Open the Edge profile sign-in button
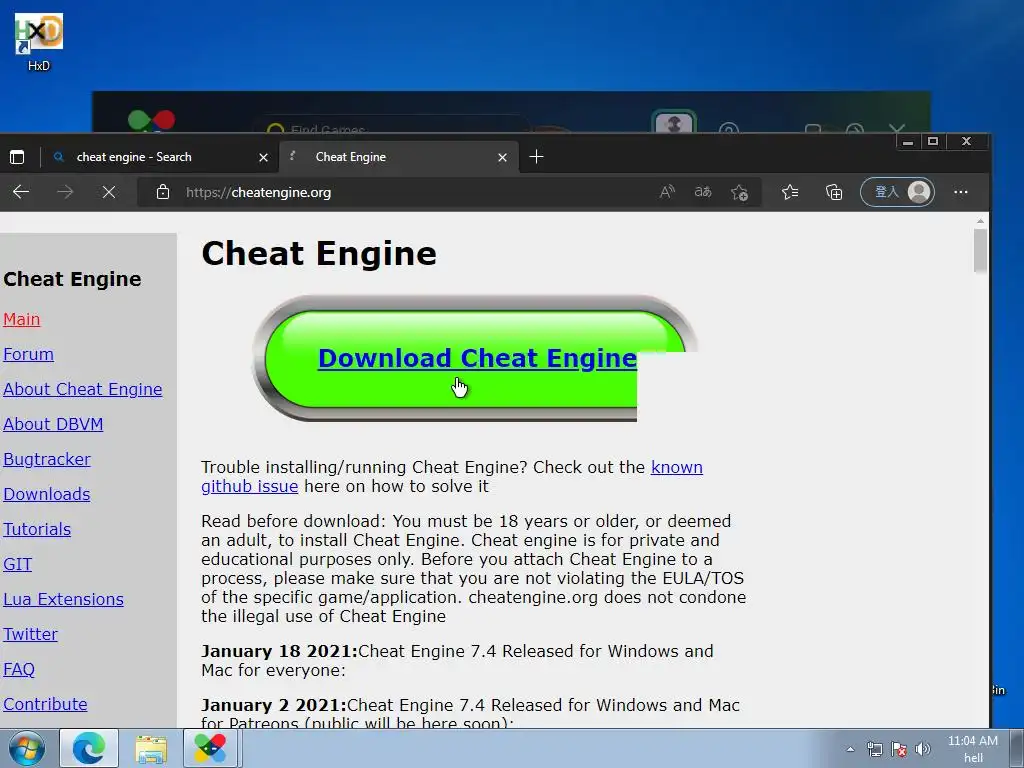 click(x=897, y=192)
